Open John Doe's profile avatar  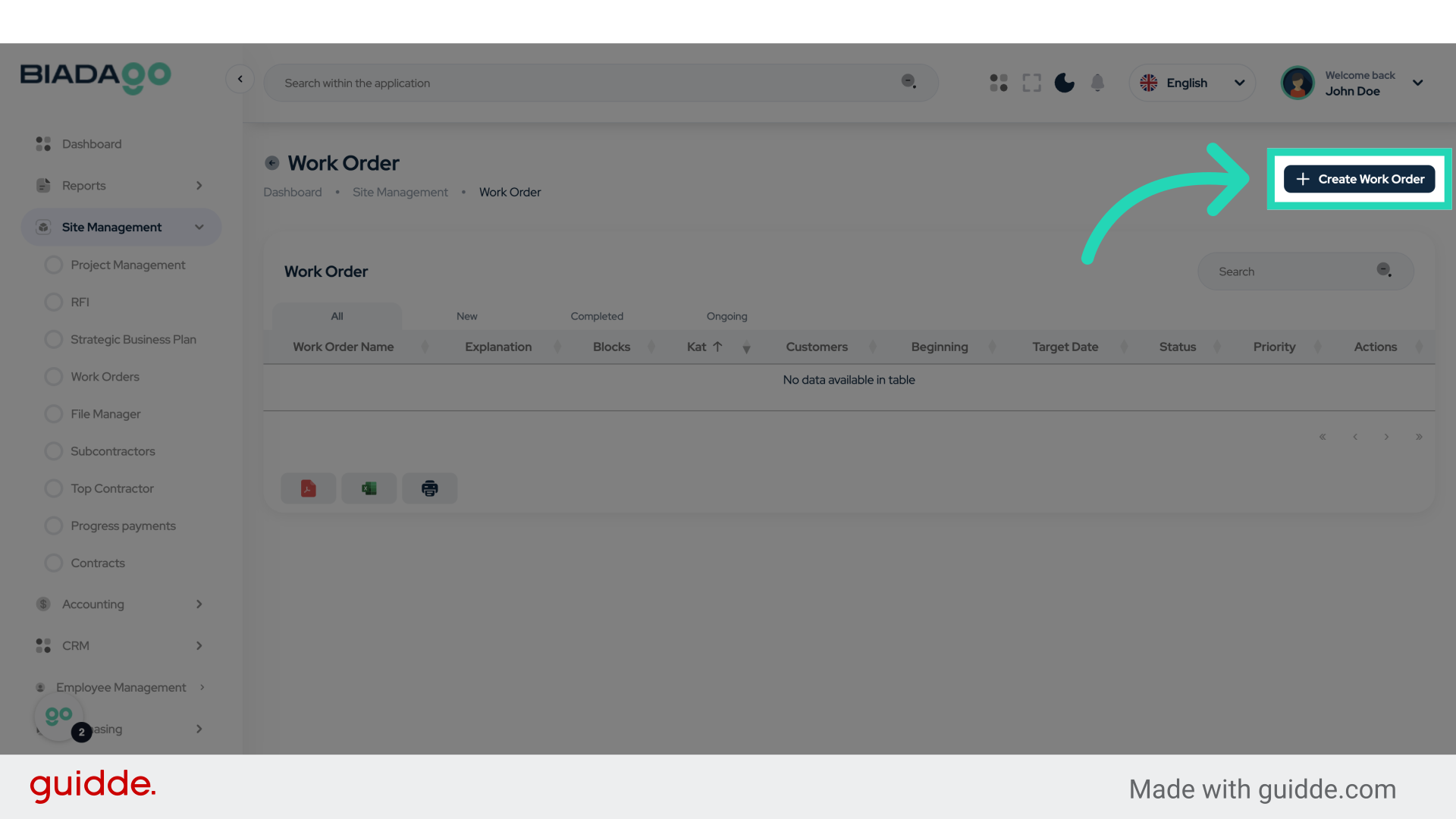click(1298, 83)
